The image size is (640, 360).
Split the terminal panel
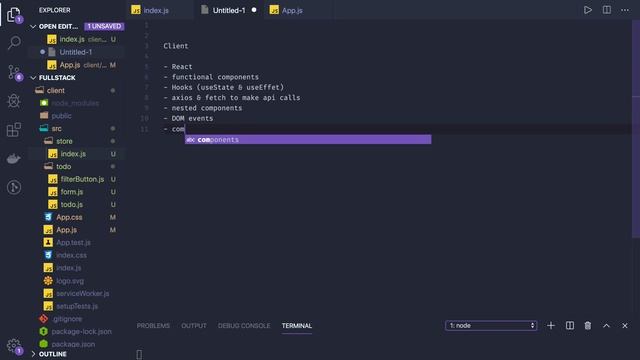(x=569, y=325)
